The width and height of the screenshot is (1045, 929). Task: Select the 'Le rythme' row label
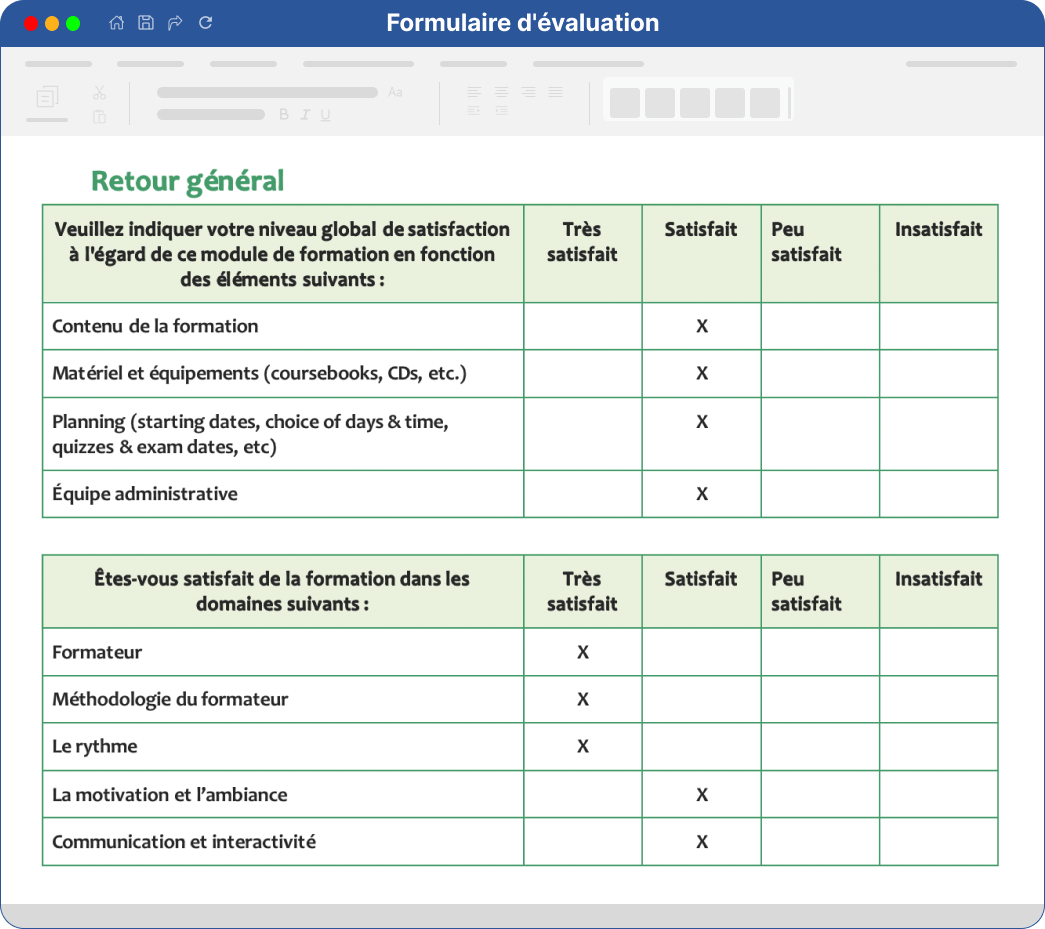pos(95,746)
